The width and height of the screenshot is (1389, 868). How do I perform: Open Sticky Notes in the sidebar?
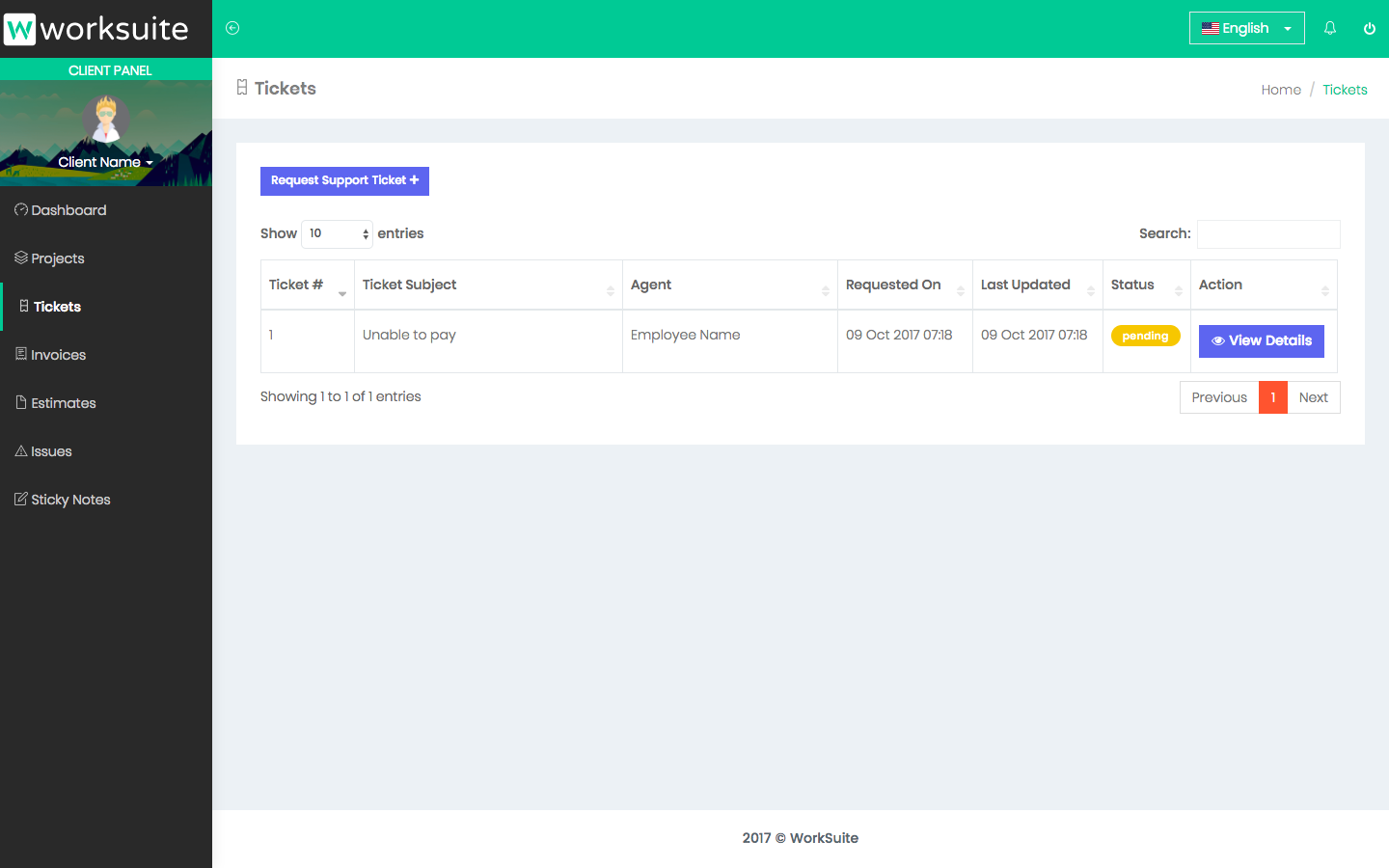70,500
